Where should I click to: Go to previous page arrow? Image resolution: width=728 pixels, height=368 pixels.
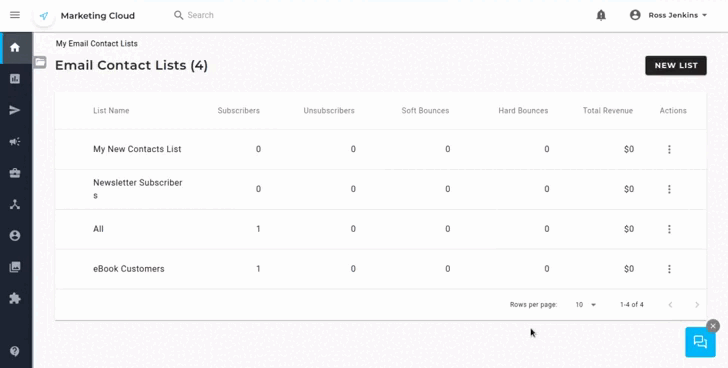pos(670,305)
